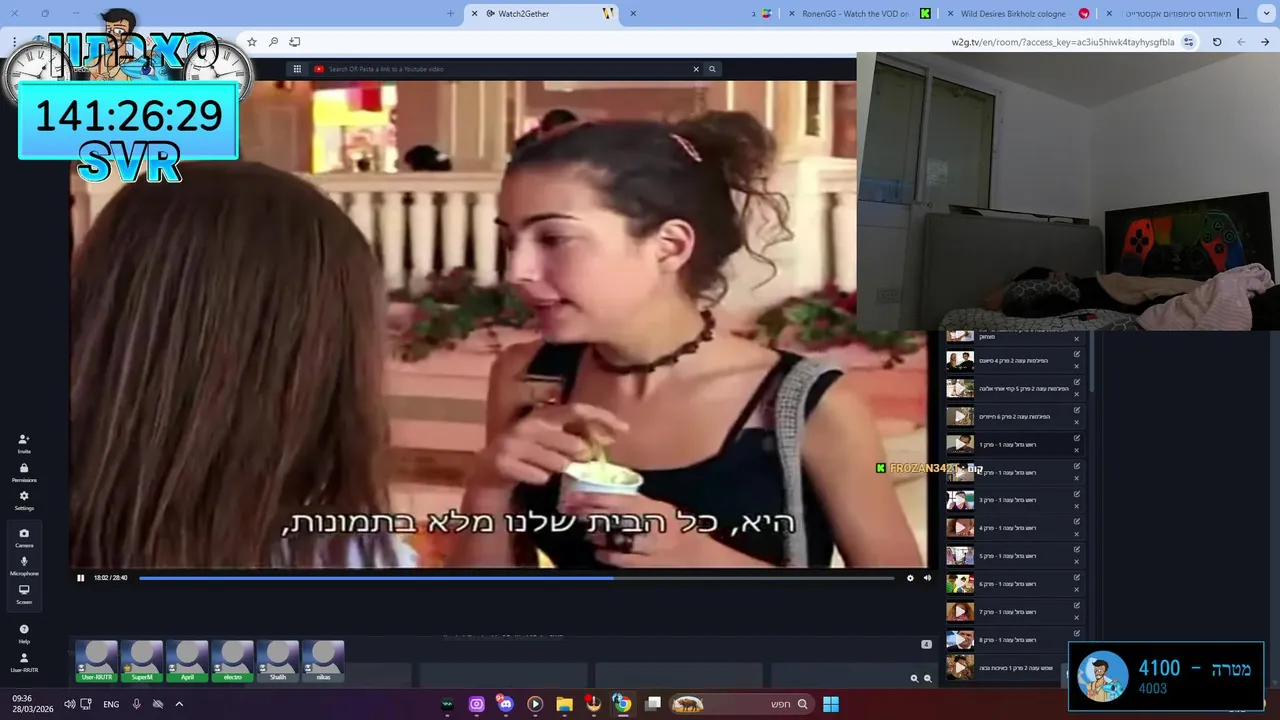Open a new browser tab
Image resolution: width=1280 pixels, height=720 pixels.
(450, 14)
